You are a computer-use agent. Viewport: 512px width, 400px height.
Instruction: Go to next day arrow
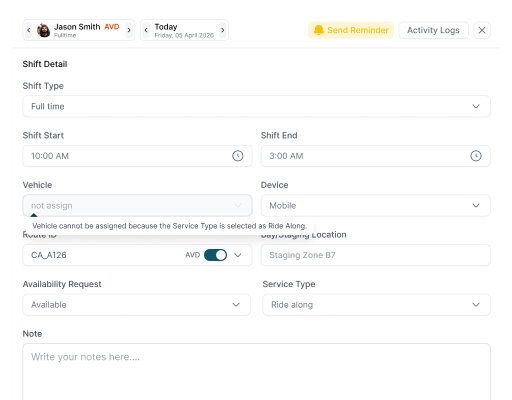coord(223,30)
